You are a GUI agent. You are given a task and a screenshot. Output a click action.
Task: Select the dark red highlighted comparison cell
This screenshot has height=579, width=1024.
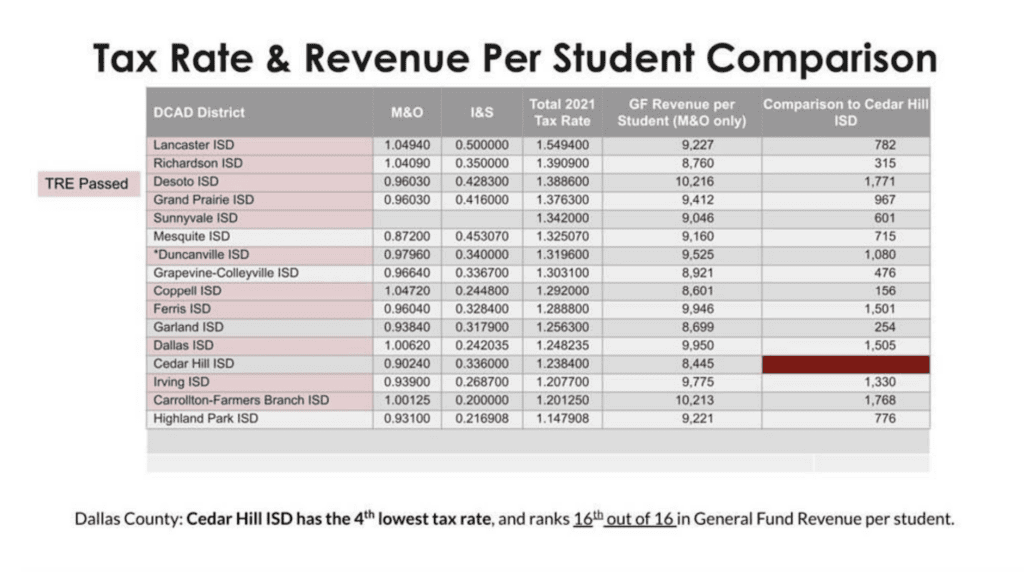tap(846, 363)
